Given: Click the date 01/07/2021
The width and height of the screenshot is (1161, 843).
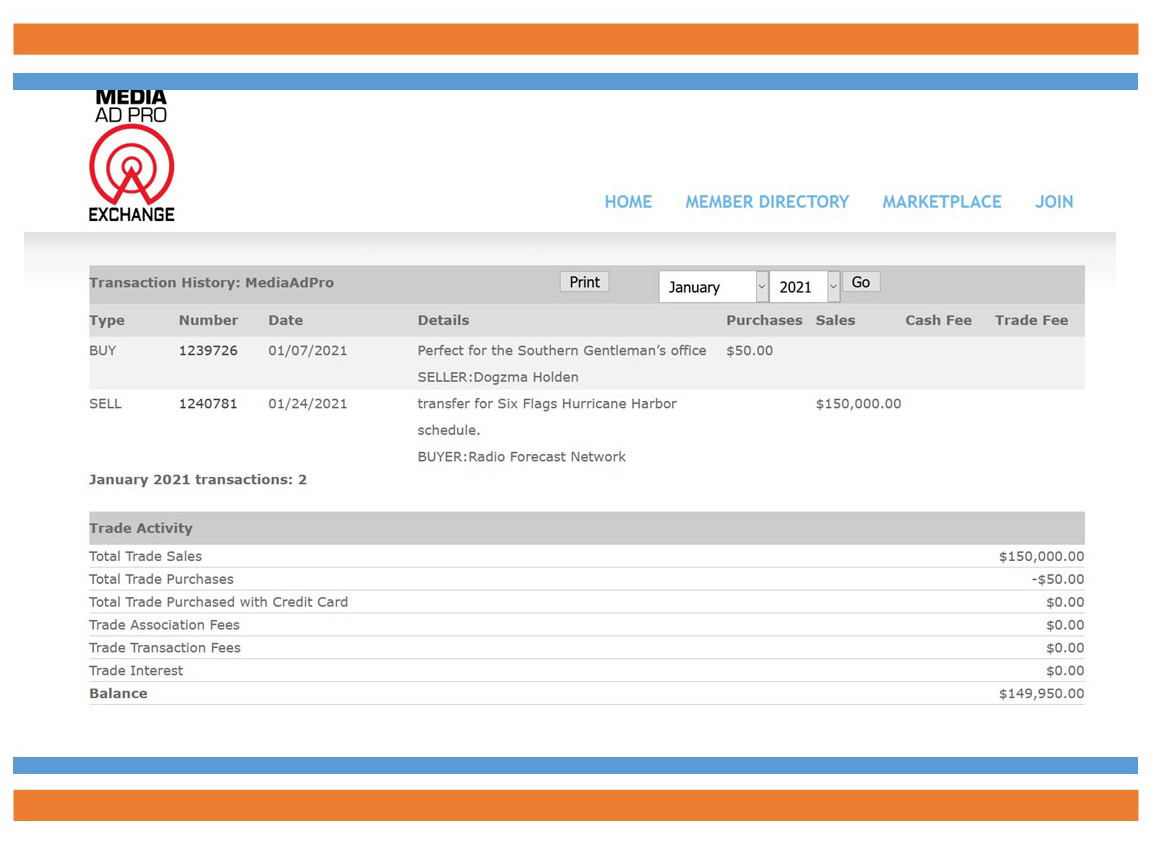Looking at the screenshot, I should 307,351.
